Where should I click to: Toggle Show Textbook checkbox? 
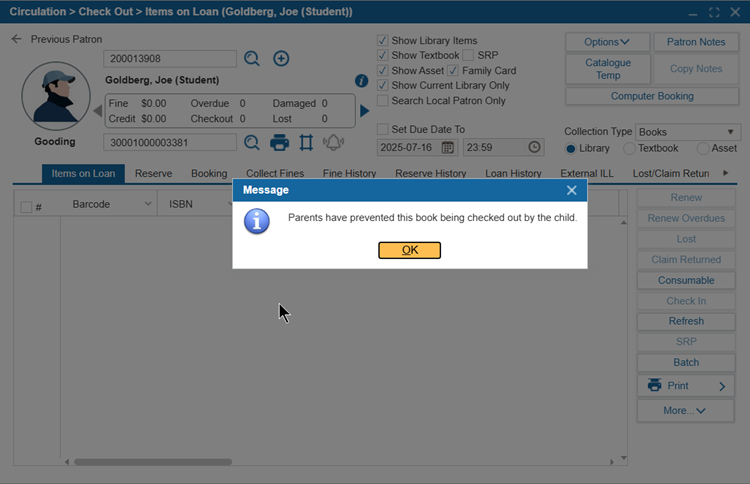pos(382,55)
